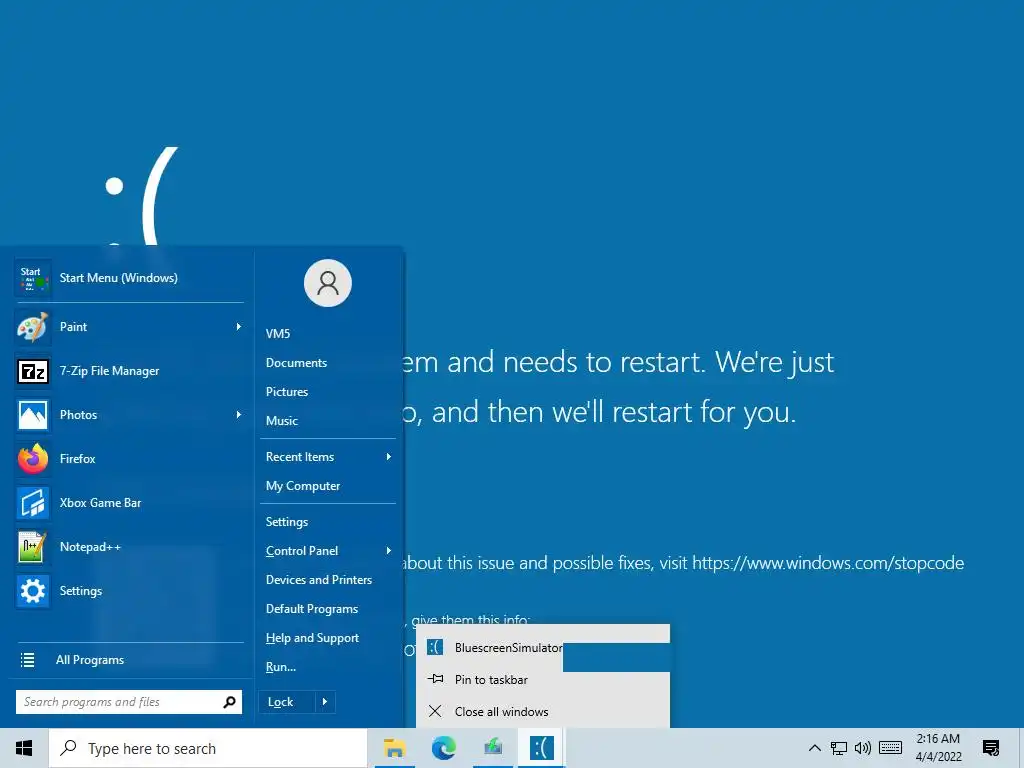The image size is (1024, 768).
Task: Click the volume speaker tray icon
Action: (x=863, y=748)
